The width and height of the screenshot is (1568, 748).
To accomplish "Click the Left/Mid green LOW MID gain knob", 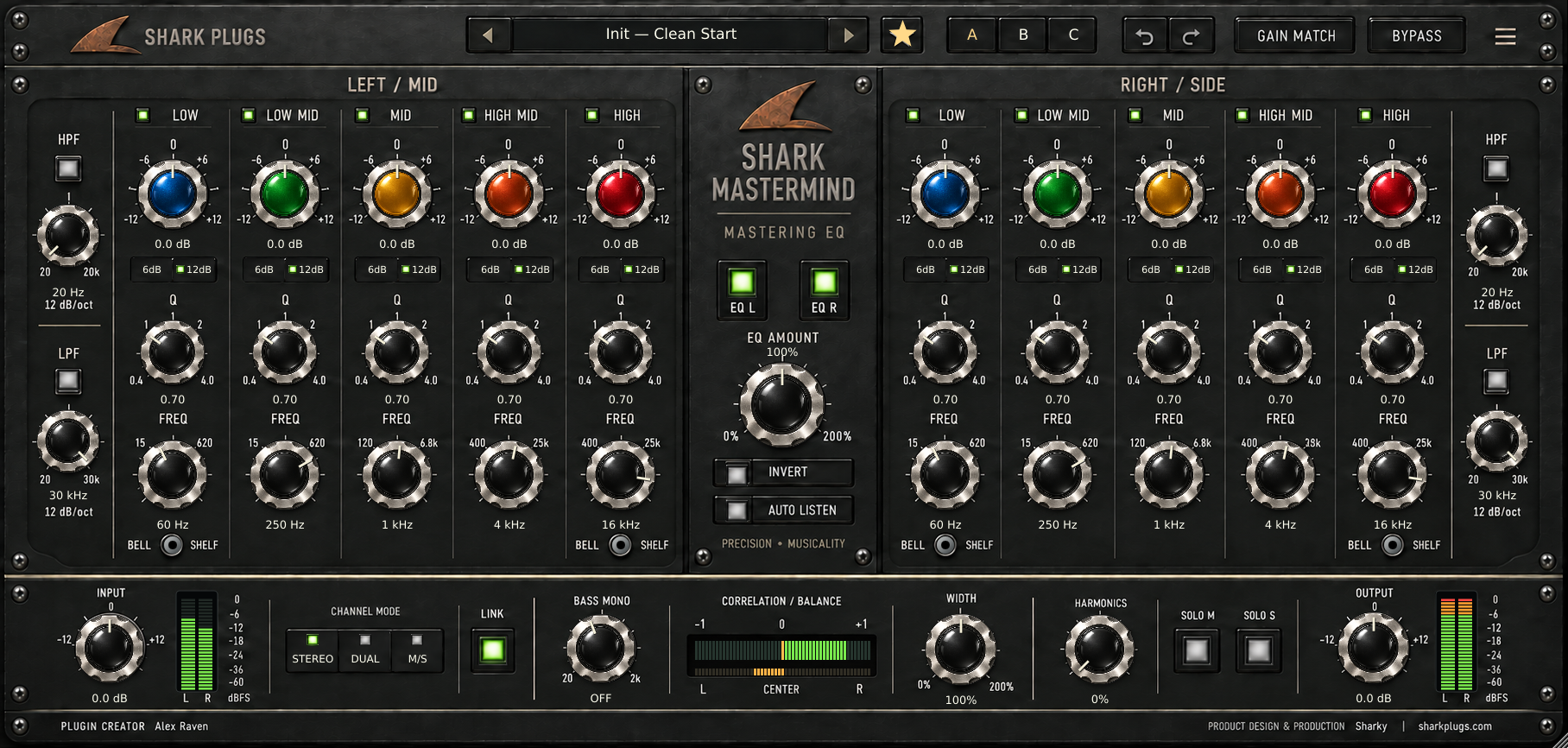I will point(285,193).
